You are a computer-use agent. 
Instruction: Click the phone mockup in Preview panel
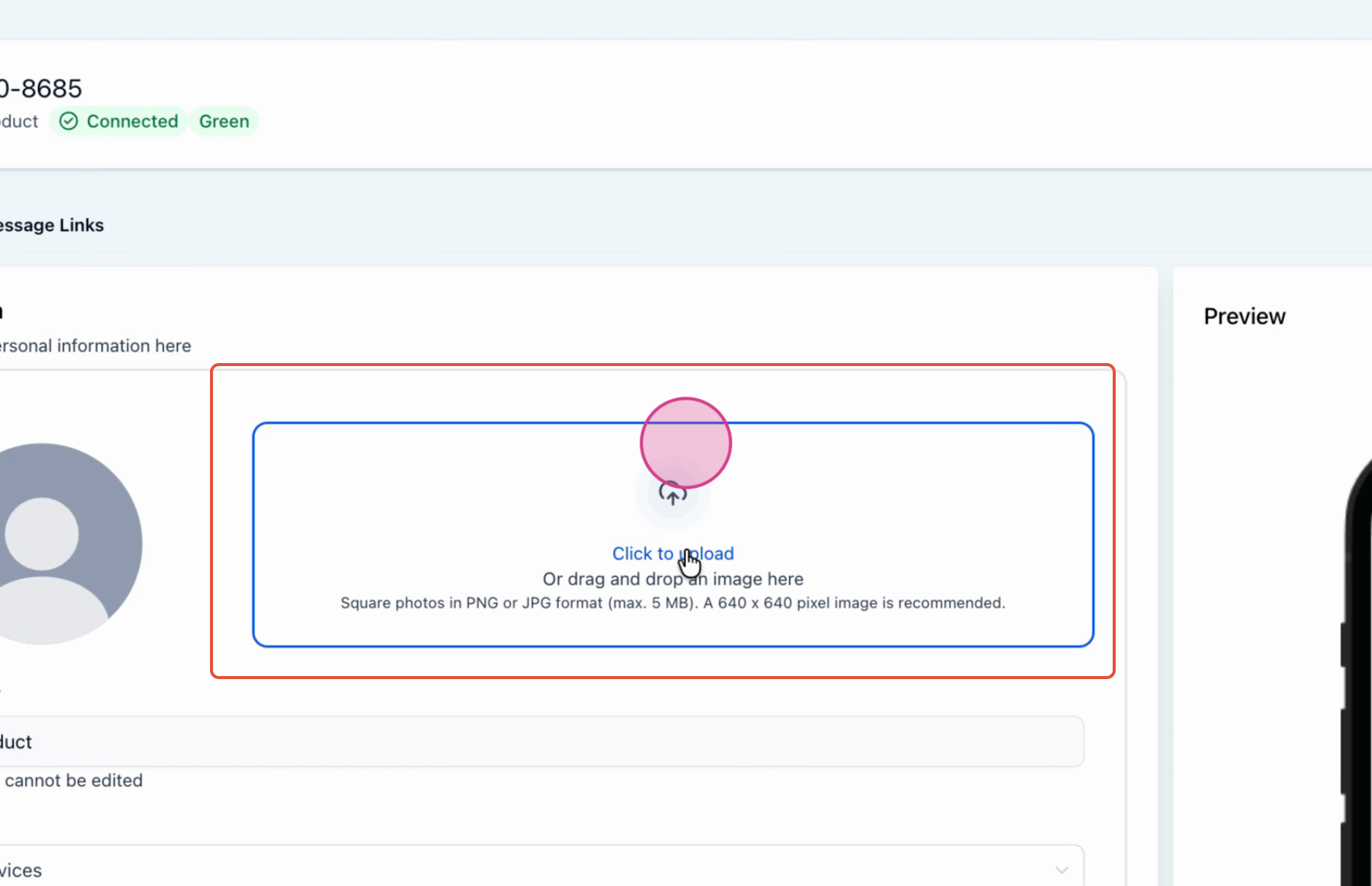(1358, 672)
